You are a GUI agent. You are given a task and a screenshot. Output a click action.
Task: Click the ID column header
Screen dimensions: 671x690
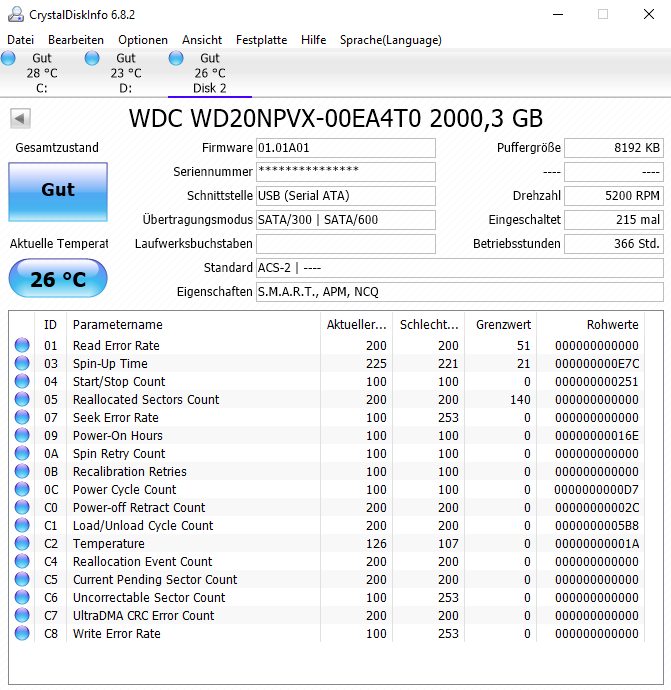click(51, 325)
